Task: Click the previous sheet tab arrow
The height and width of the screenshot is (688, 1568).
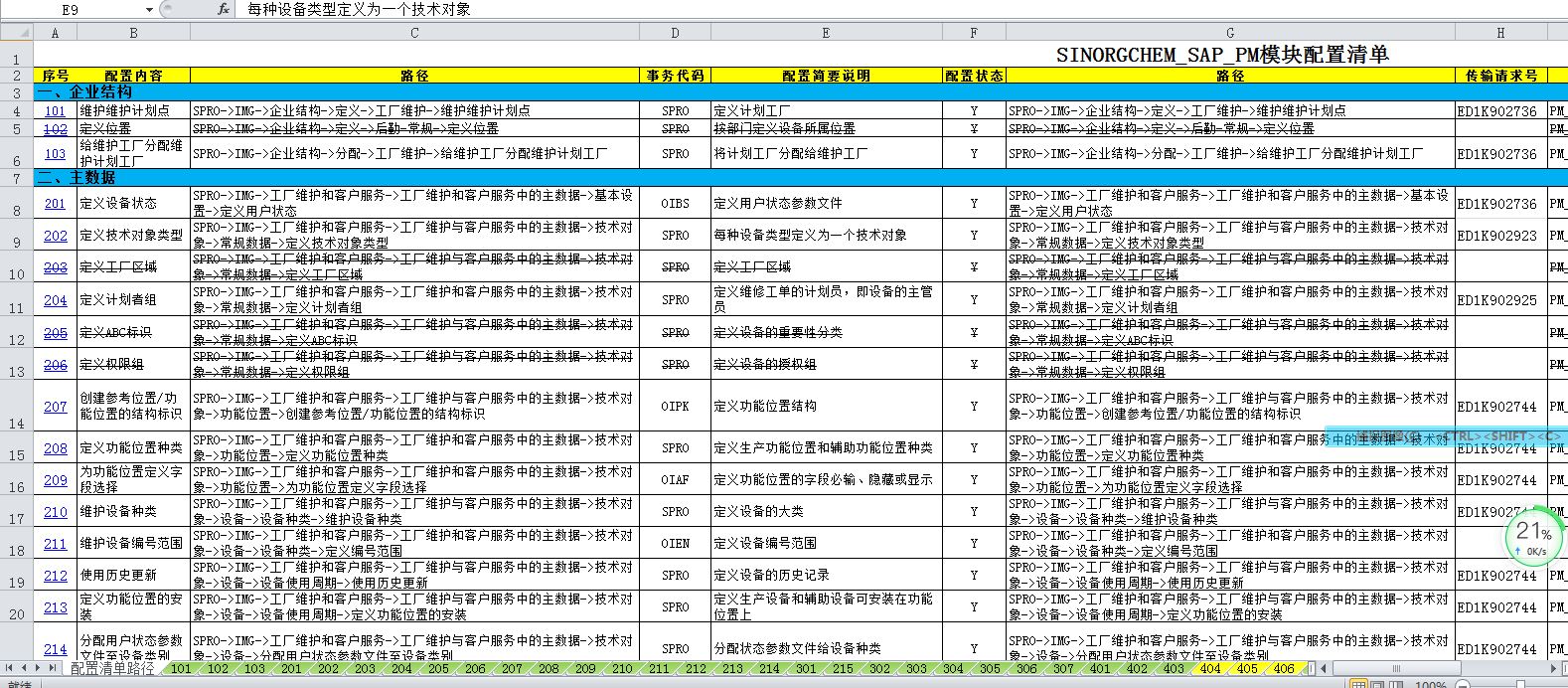Action: tap(25, 668)
